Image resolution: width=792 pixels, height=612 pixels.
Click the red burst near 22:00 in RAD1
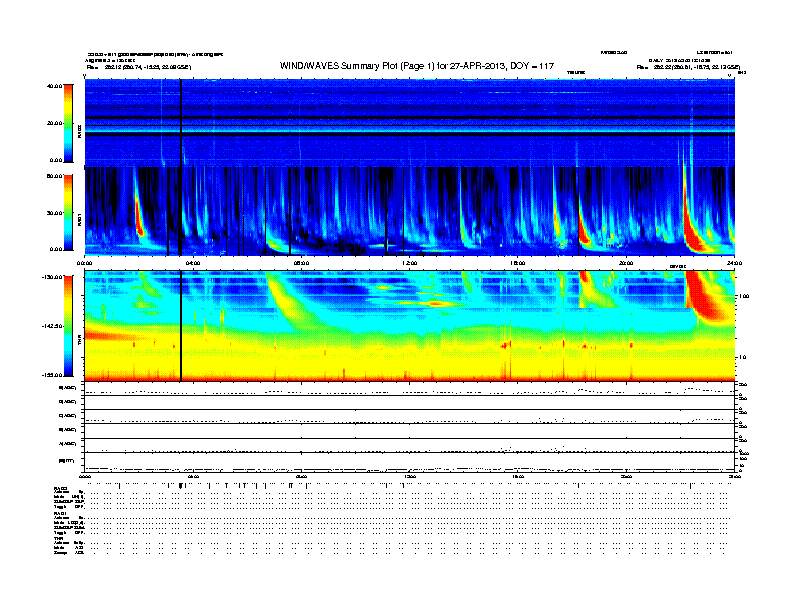click(x=692, y=232)
